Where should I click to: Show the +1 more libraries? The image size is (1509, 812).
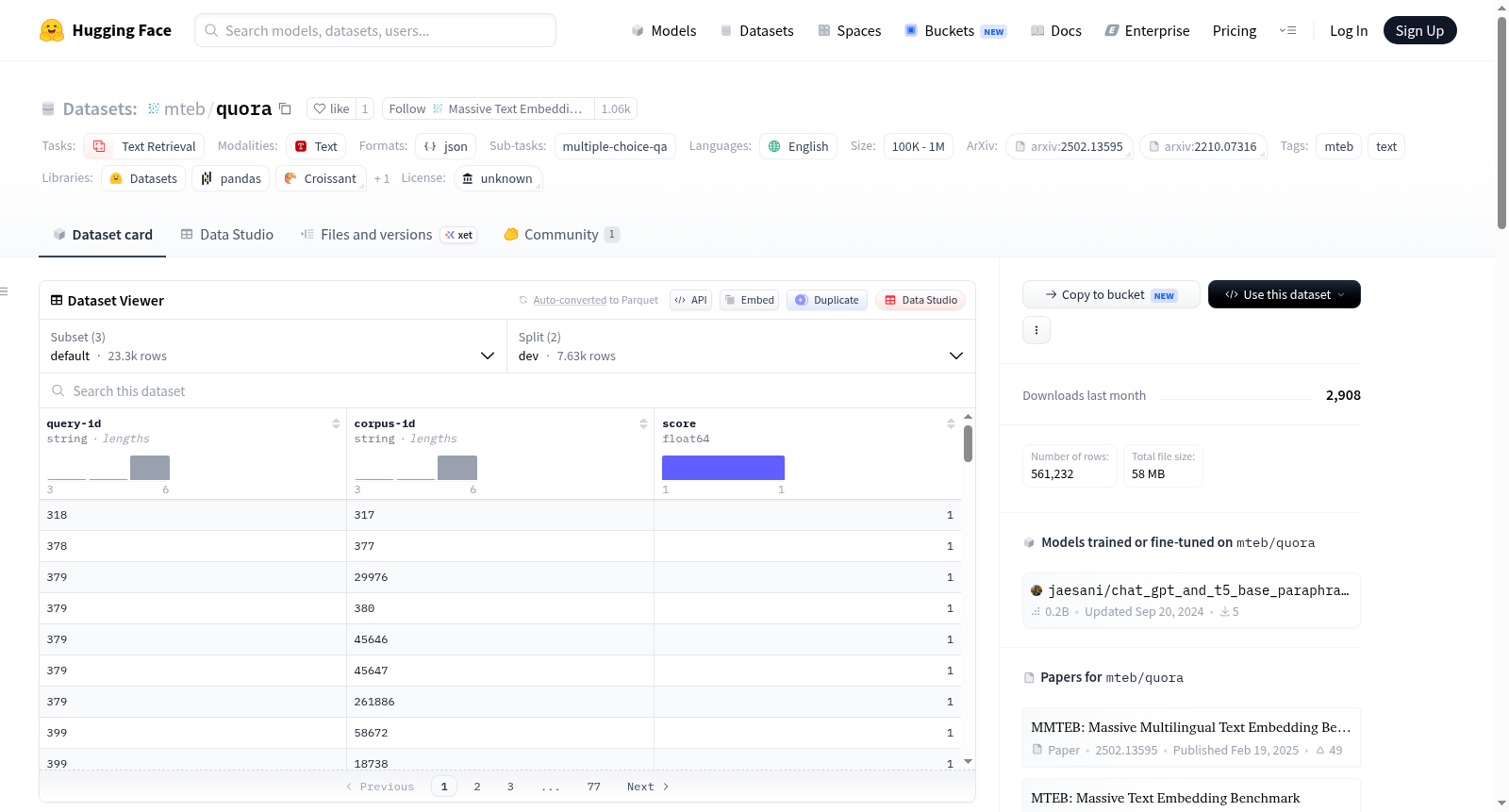(x=381, y=178)
